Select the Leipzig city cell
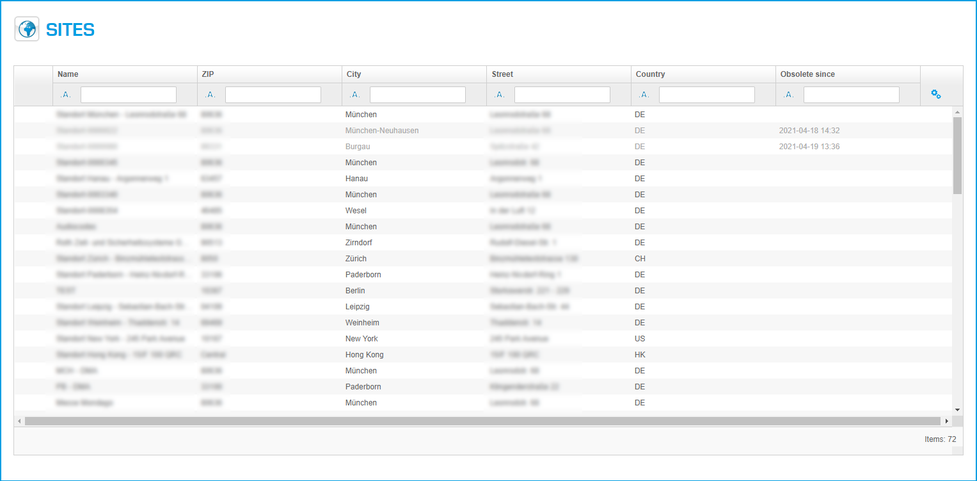 click(x=414, y=307)
